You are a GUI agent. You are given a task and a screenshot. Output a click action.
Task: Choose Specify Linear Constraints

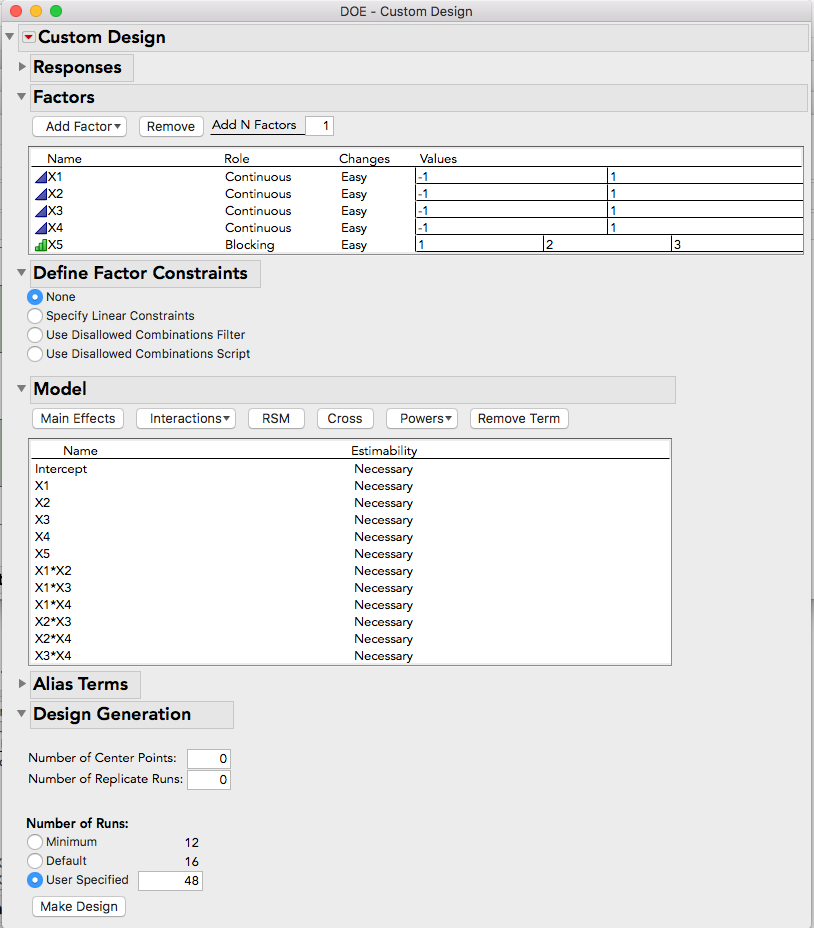(x=35, y=316)
